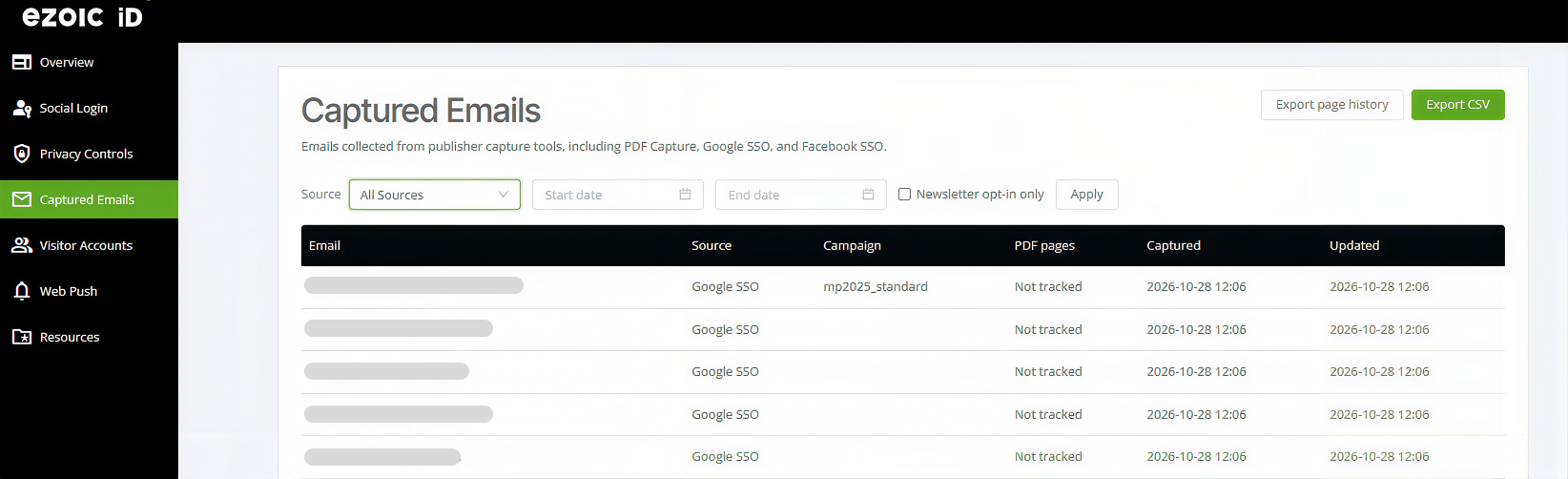Click the Apply filter button
This screenshot has width=1568, height=479.
[1086, 195]
